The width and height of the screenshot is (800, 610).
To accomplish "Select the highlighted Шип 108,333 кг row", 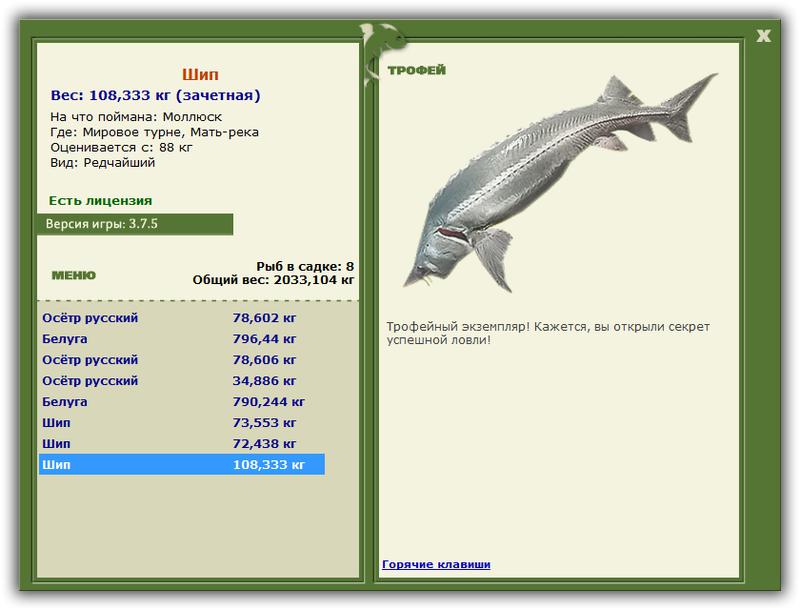I will [x=182, y=465].
